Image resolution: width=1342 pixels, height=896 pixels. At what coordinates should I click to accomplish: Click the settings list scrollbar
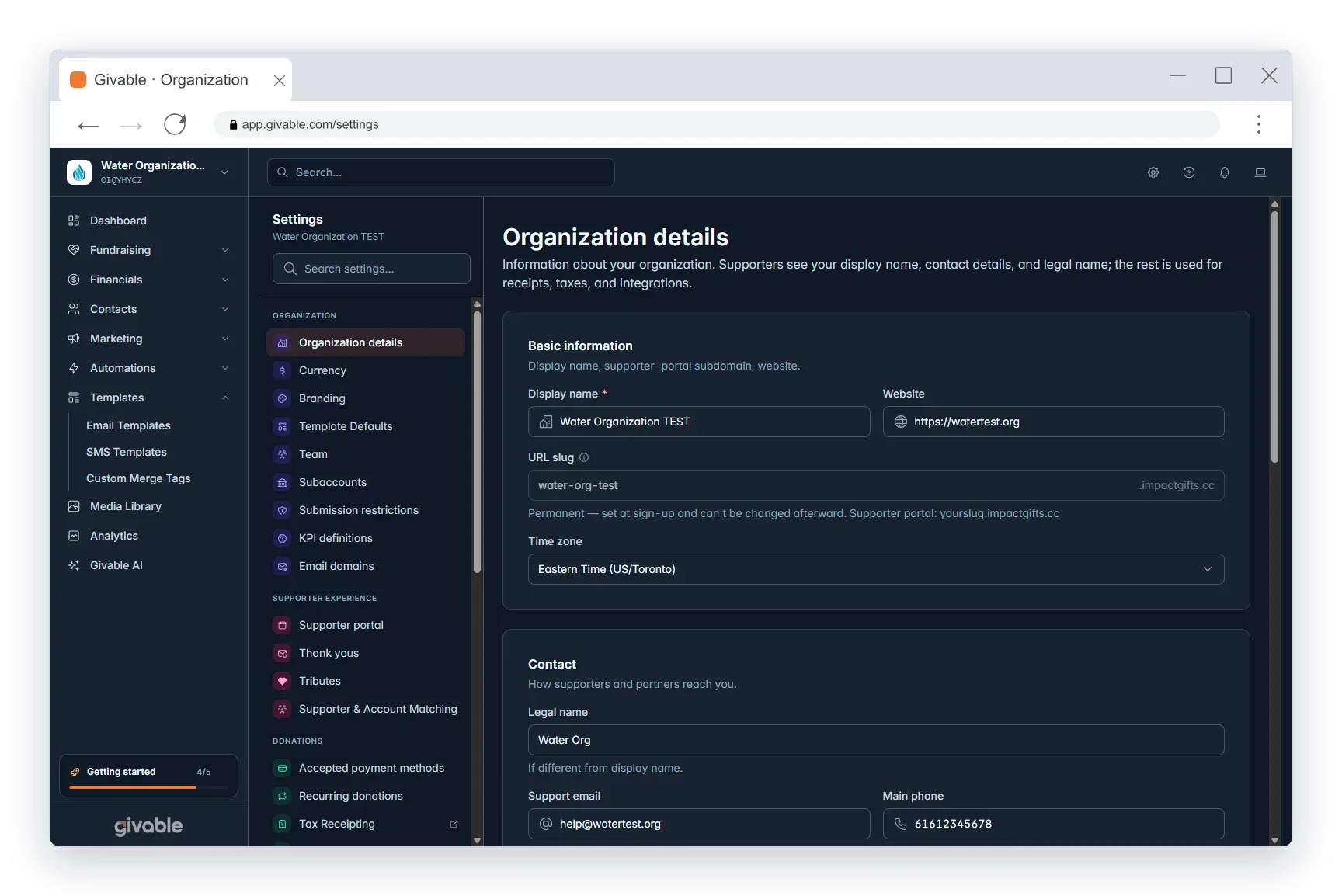(477, 441)
